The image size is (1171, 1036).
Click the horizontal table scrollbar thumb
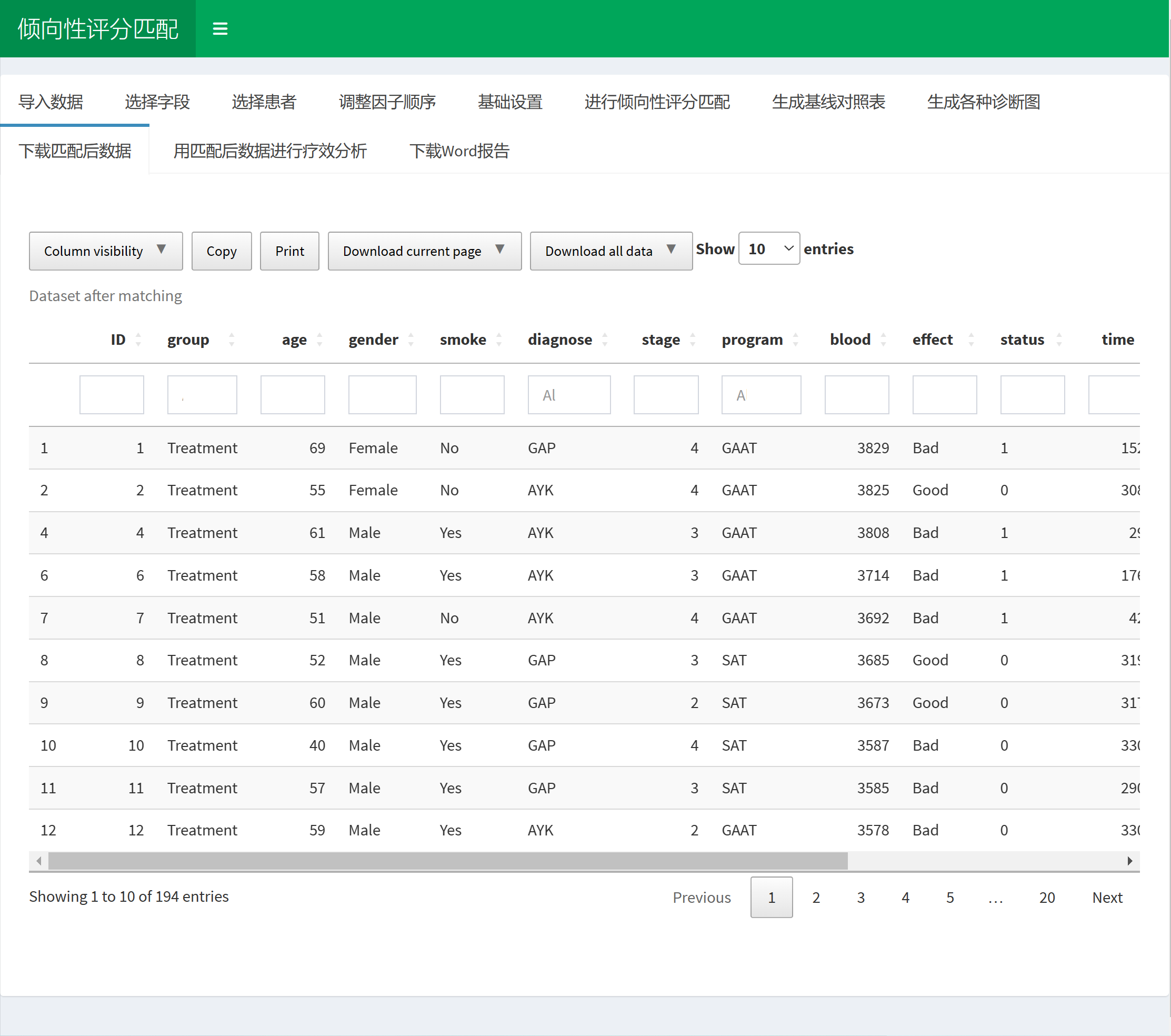(x=448, y=861)
